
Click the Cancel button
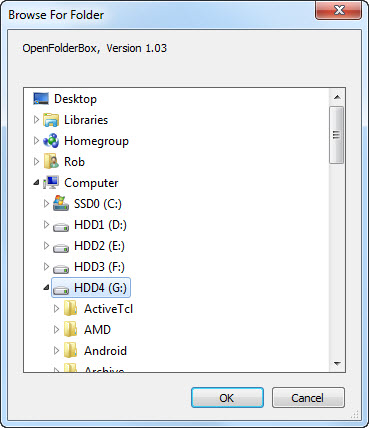308,398
